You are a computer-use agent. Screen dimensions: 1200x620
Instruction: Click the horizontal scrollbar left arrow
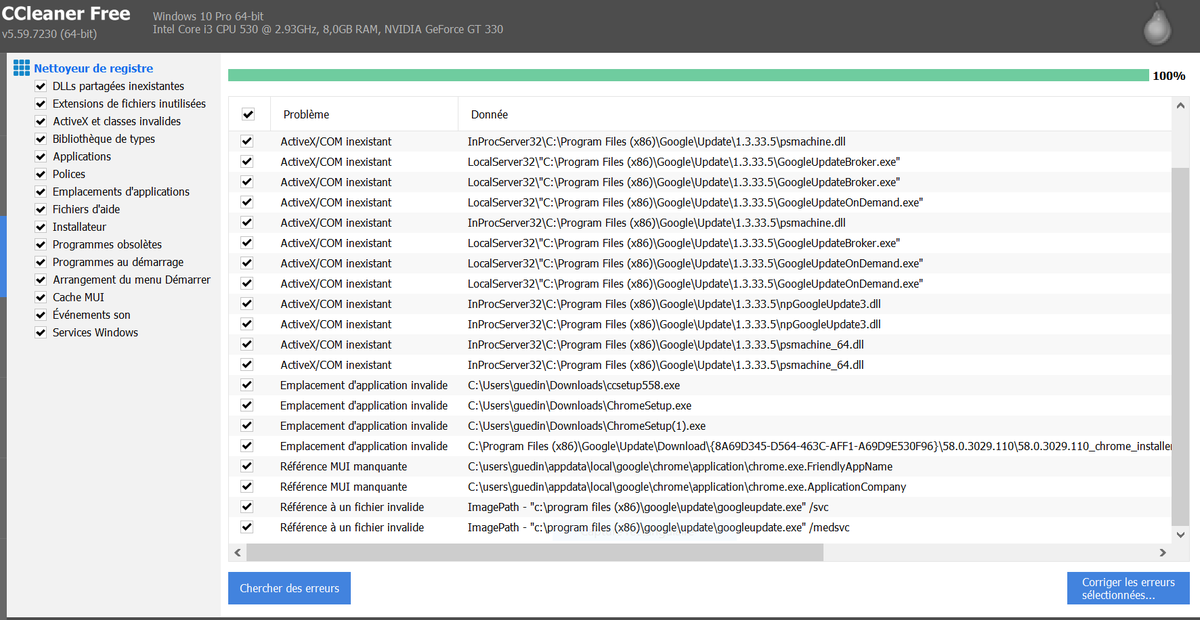(237, 552)
